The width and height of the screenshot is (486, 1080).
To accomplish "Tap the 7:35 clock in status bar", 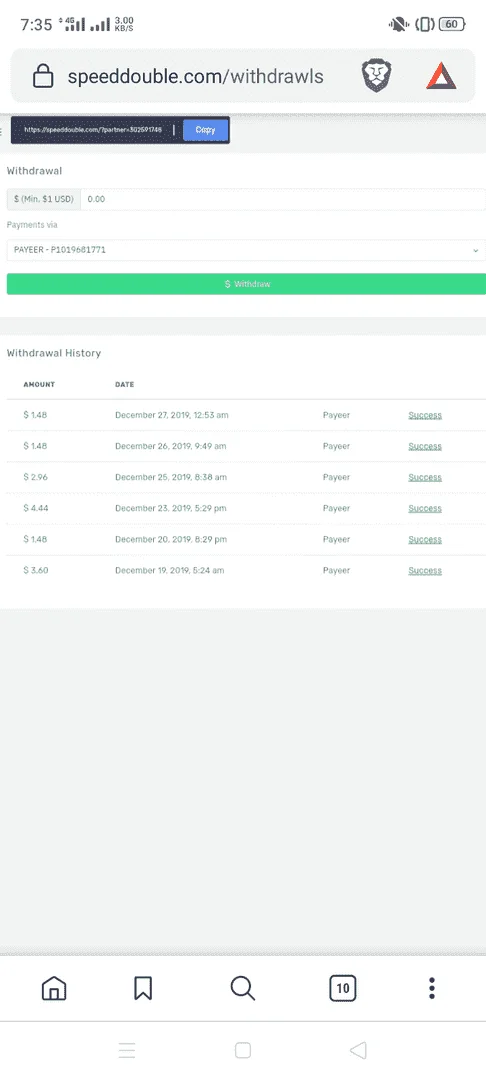I will [36, 25].
